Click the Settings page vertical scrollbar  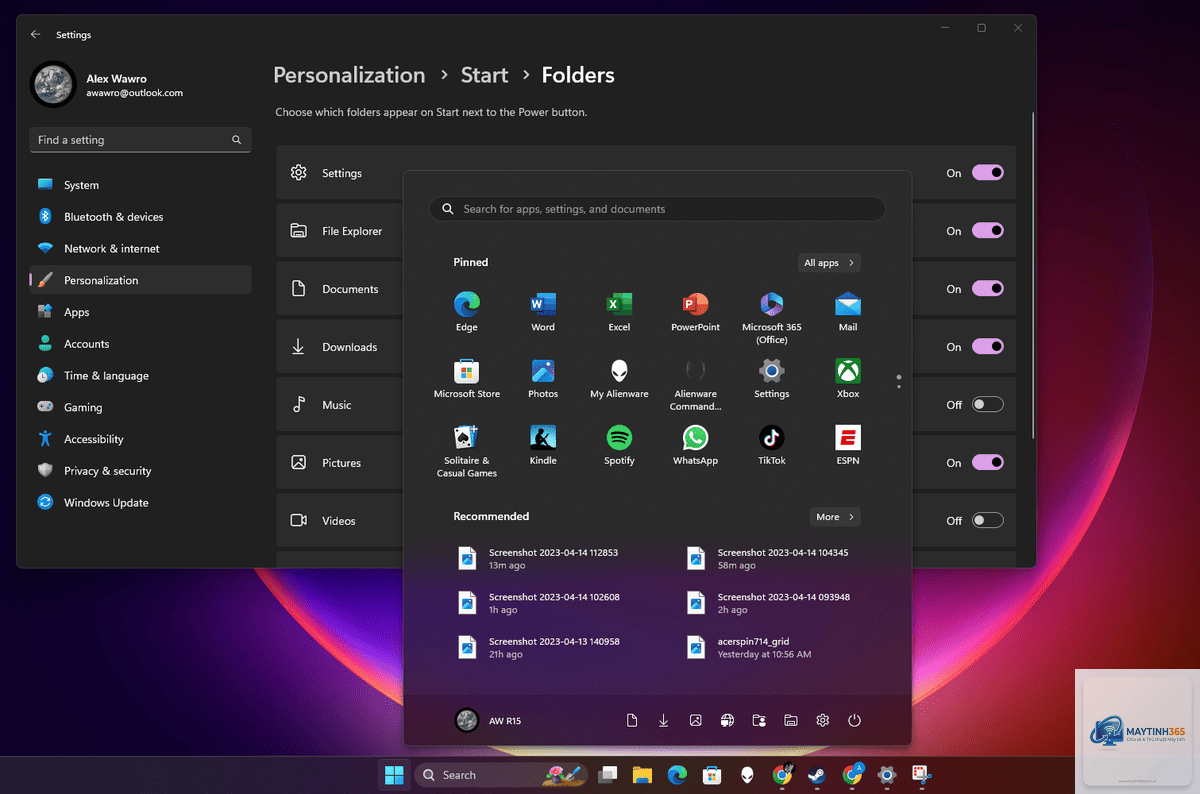(1032, 275)
